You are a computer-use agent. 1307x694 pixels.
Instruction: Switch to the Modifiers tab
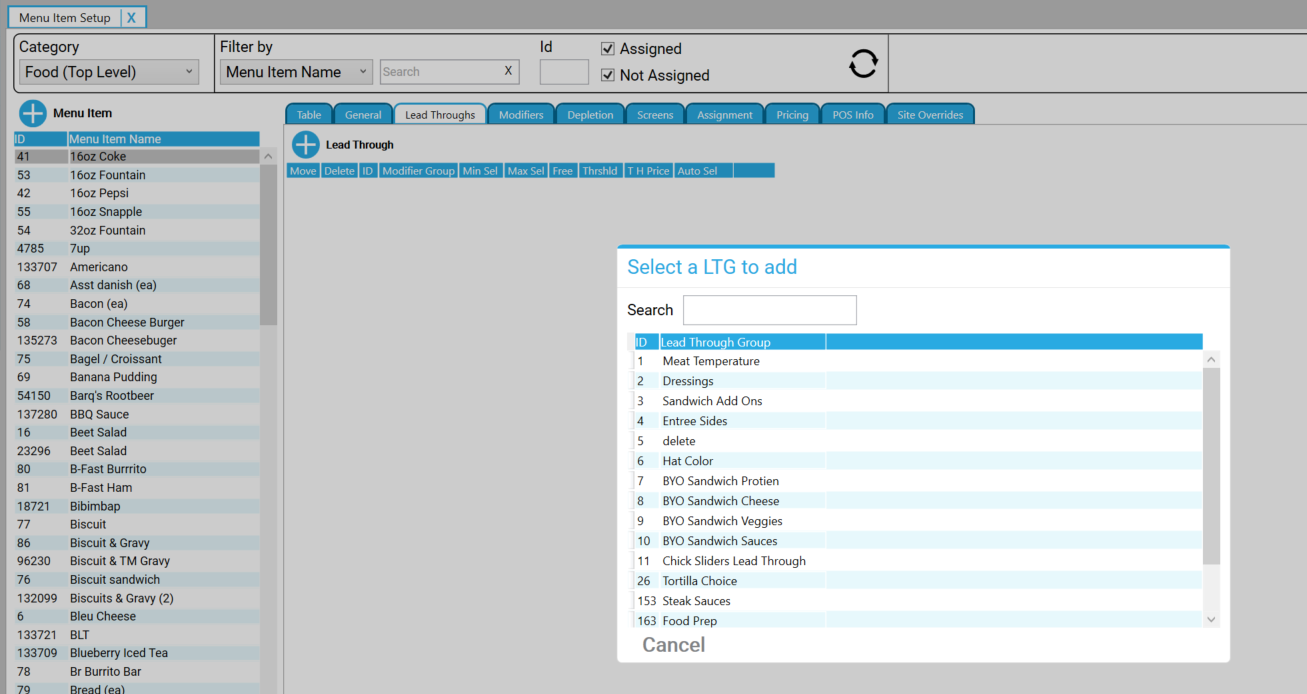click(x=521, y=115)
